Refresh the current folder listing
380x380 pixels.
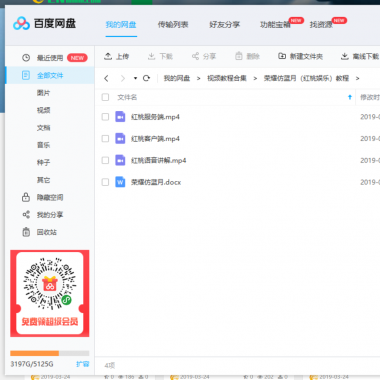pyautogui.click(x=146, y=78)
